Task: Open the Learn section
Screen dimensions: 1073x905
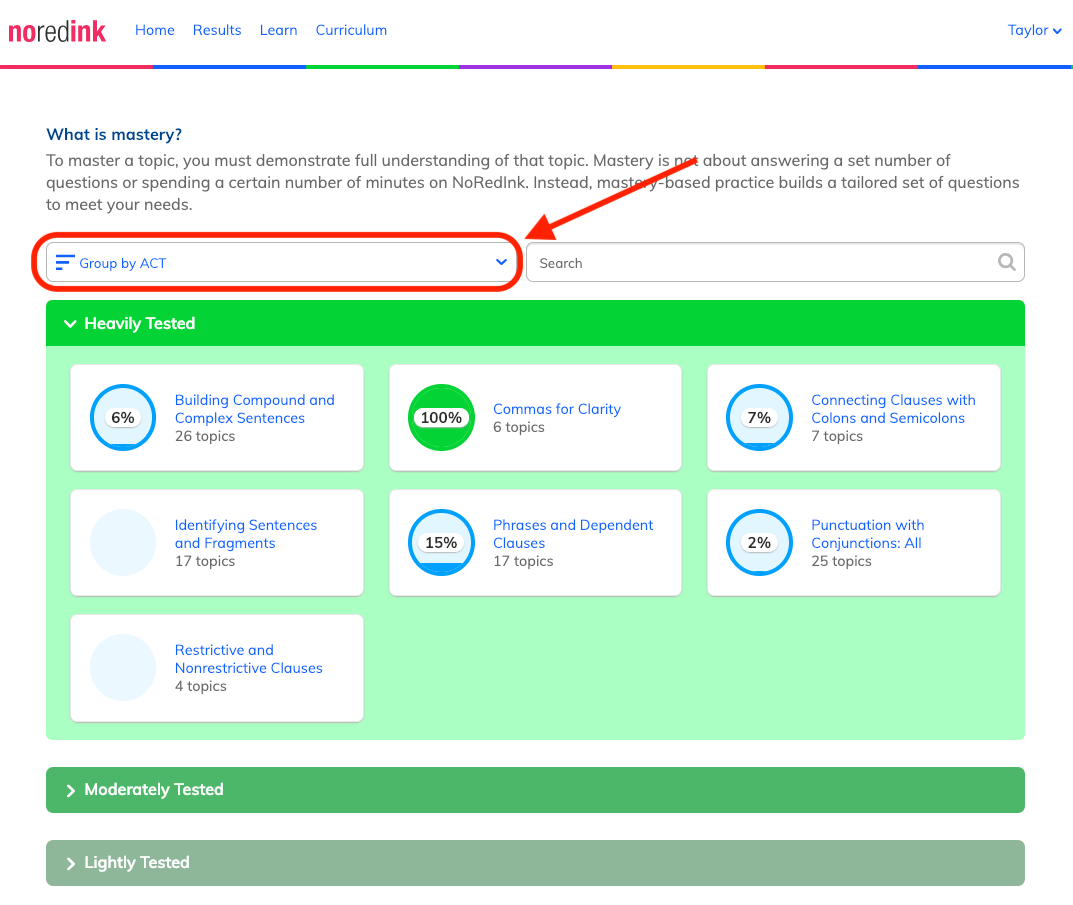Action: pos(279,30)
